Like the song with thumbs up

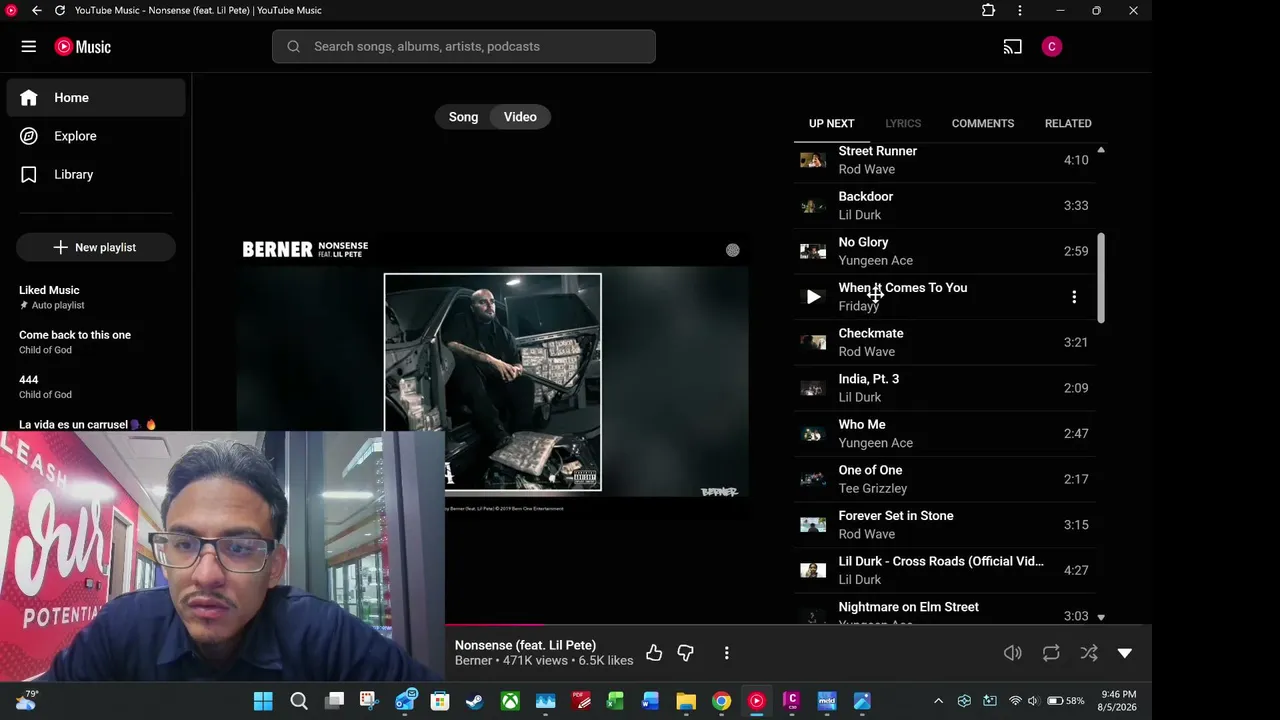(654, 653)
